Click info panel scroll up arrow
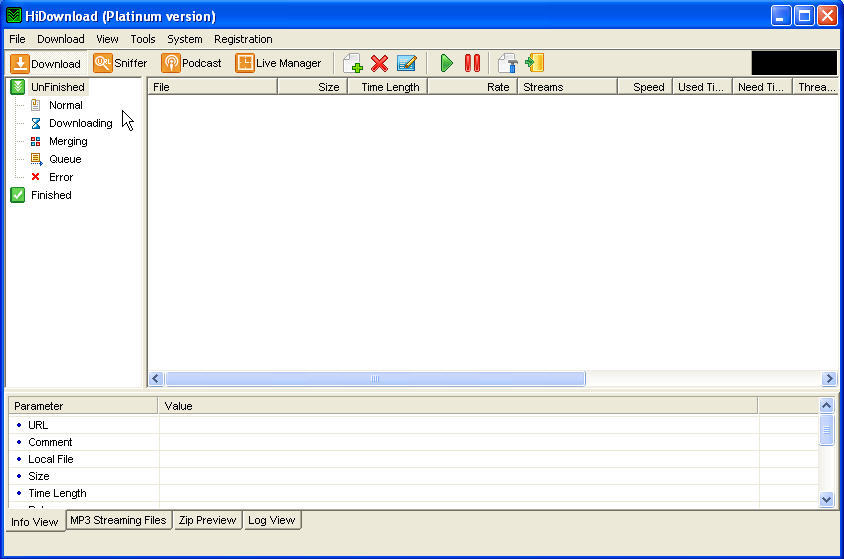Viewport: 844px width, 559px height. 826,406
